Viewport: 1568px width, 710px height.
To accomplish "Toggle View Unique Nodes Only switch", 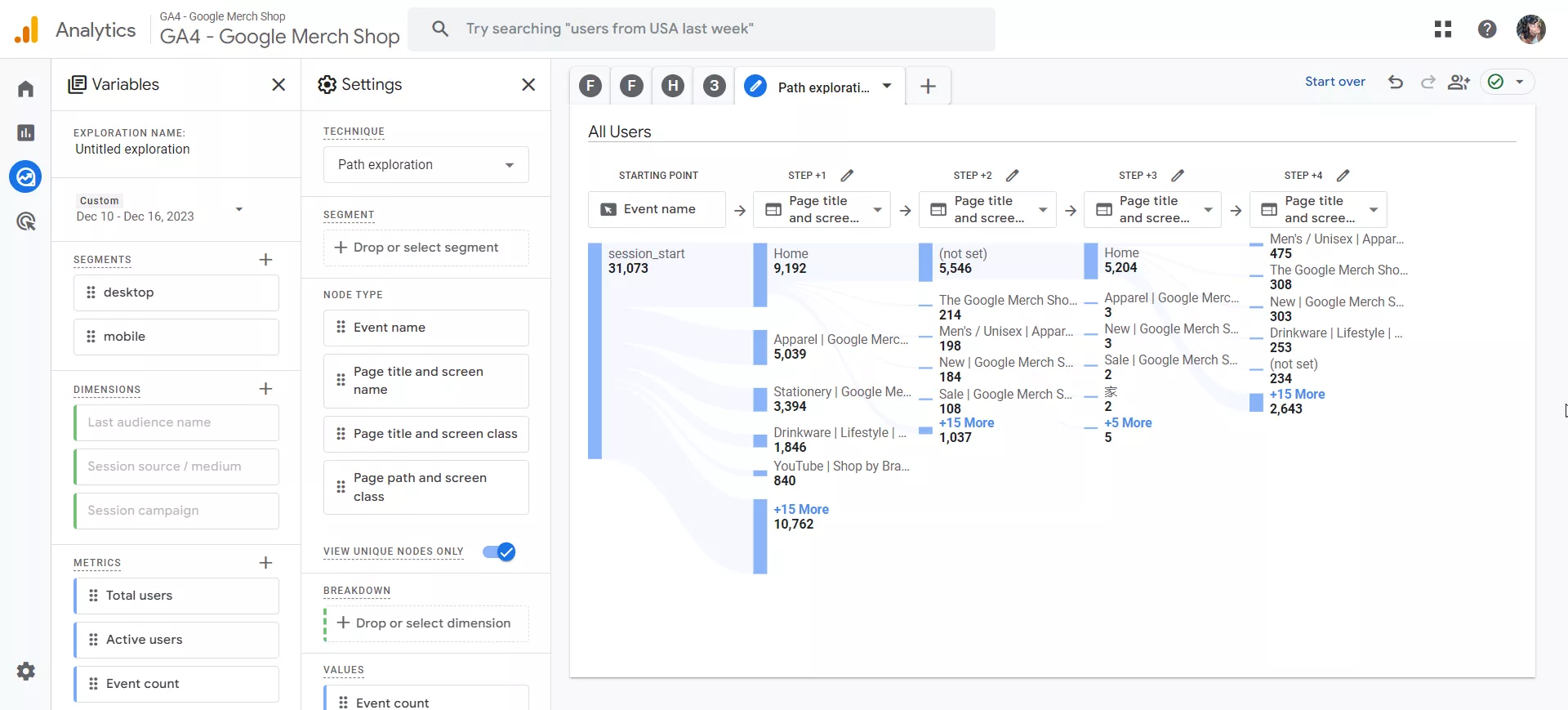I will pos(500,552).
